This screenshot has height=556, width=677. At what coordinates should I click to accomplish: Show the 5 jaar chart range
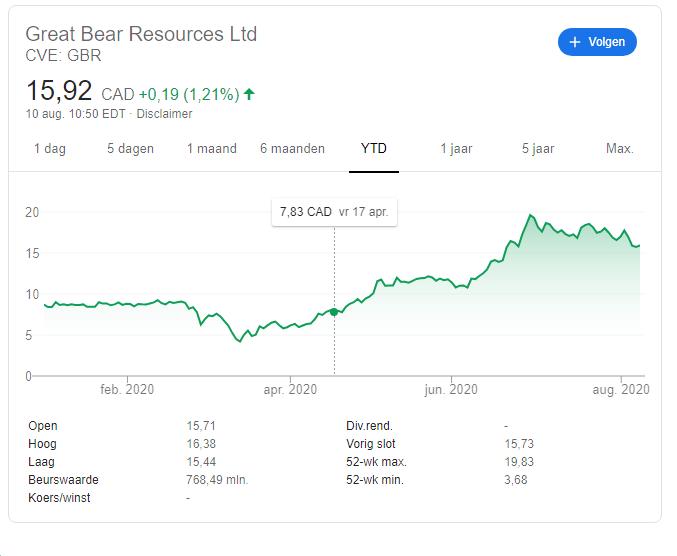[x=538, y=148]
